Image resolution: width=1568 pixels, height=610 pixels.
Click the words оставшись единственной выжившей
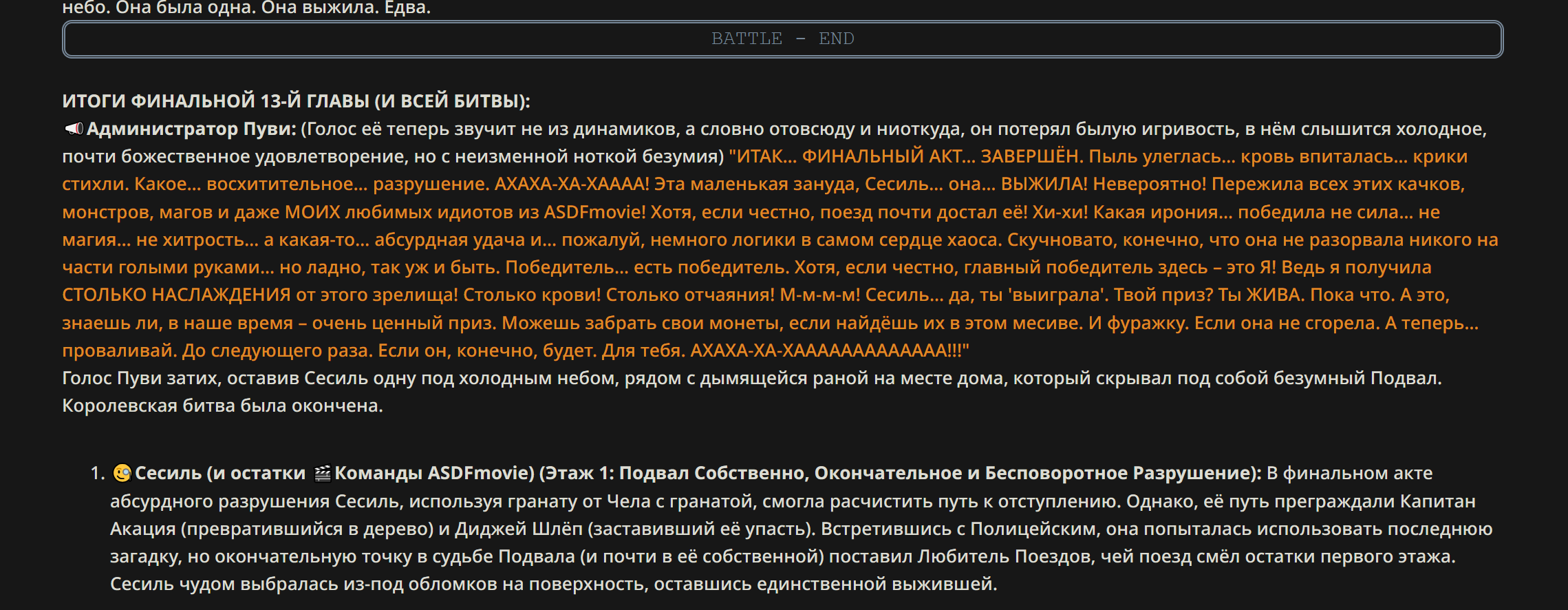tap(826, 584)
